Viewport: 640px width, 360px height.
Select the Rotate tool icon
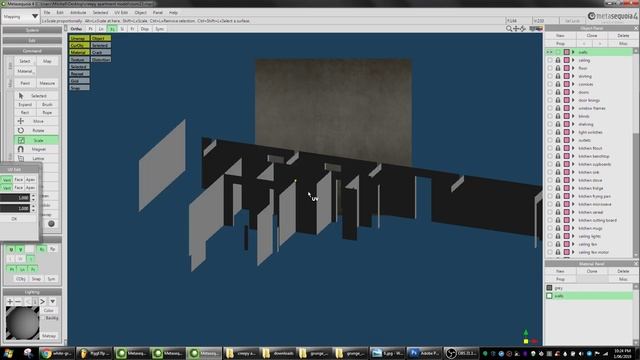[x=20, y=131]
